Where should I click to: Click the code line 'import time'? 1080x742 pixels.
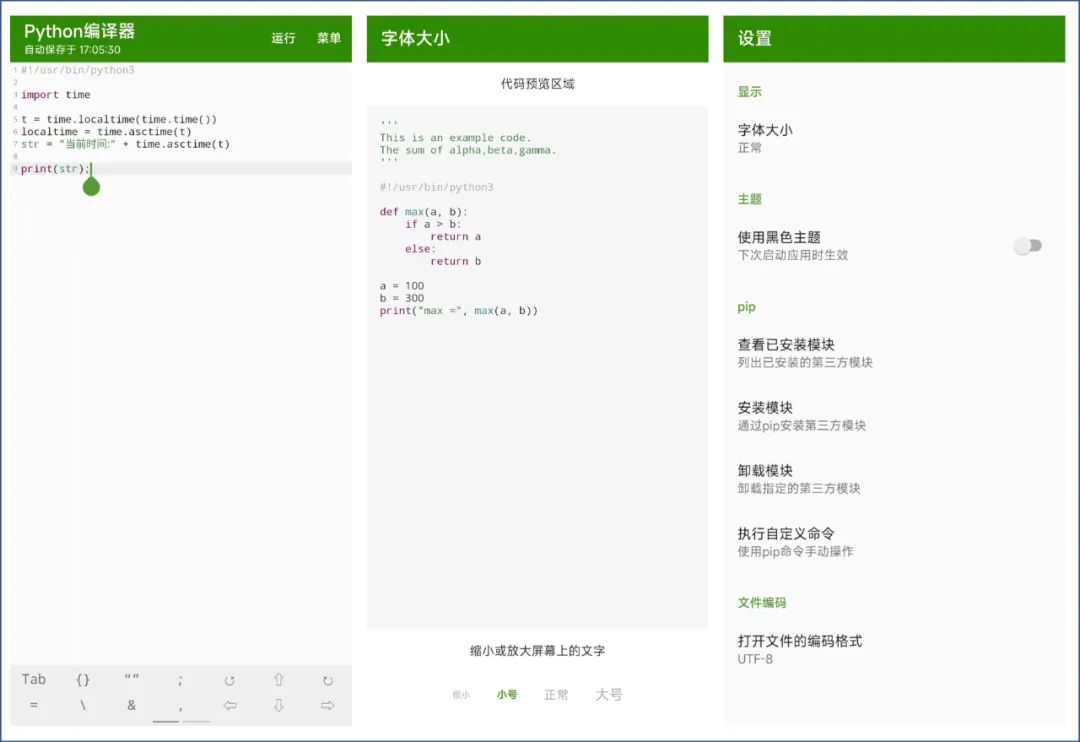[x=55, y=94]
